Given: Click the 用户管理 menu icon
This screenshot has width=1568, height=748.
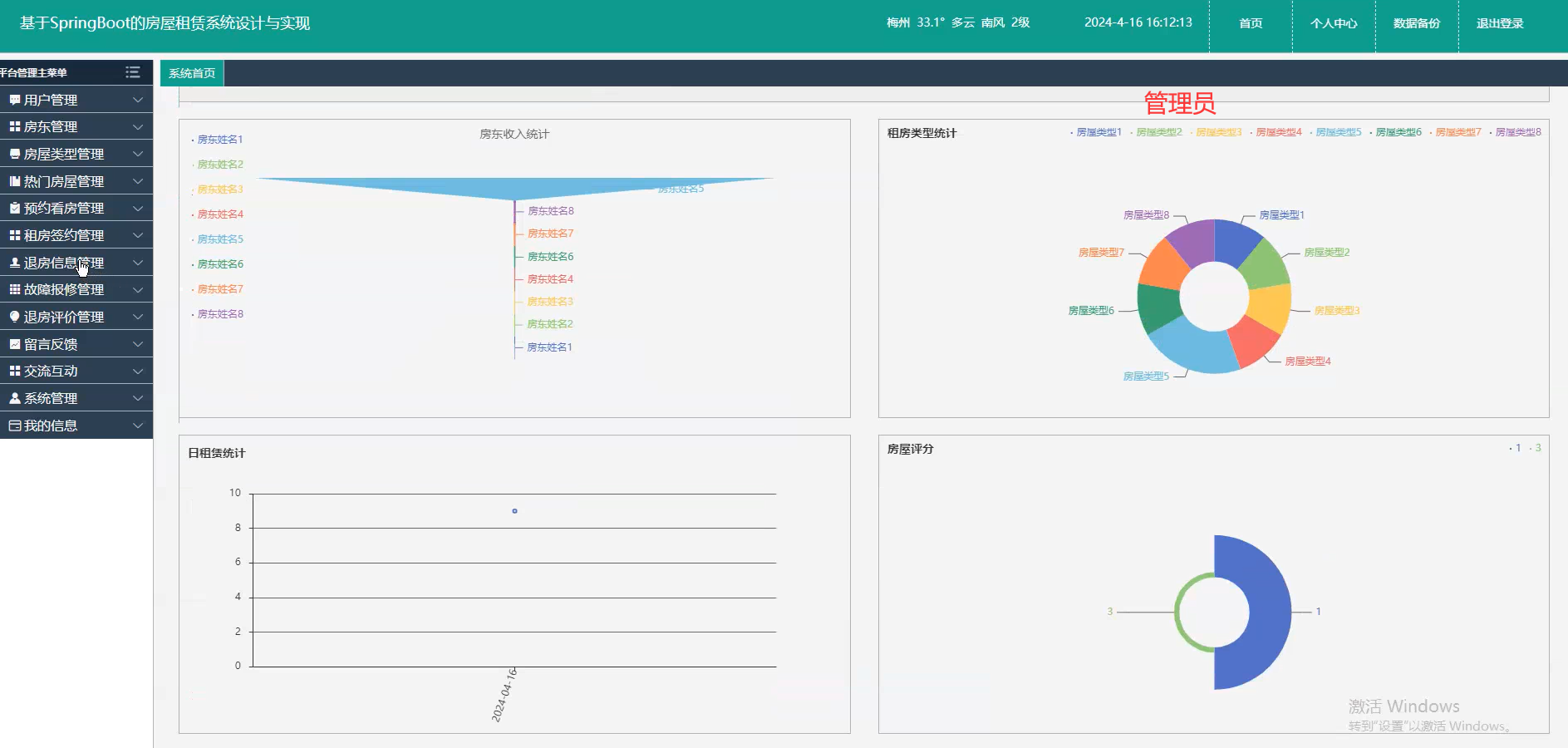Looking at the screenshot, I should 15,100.
